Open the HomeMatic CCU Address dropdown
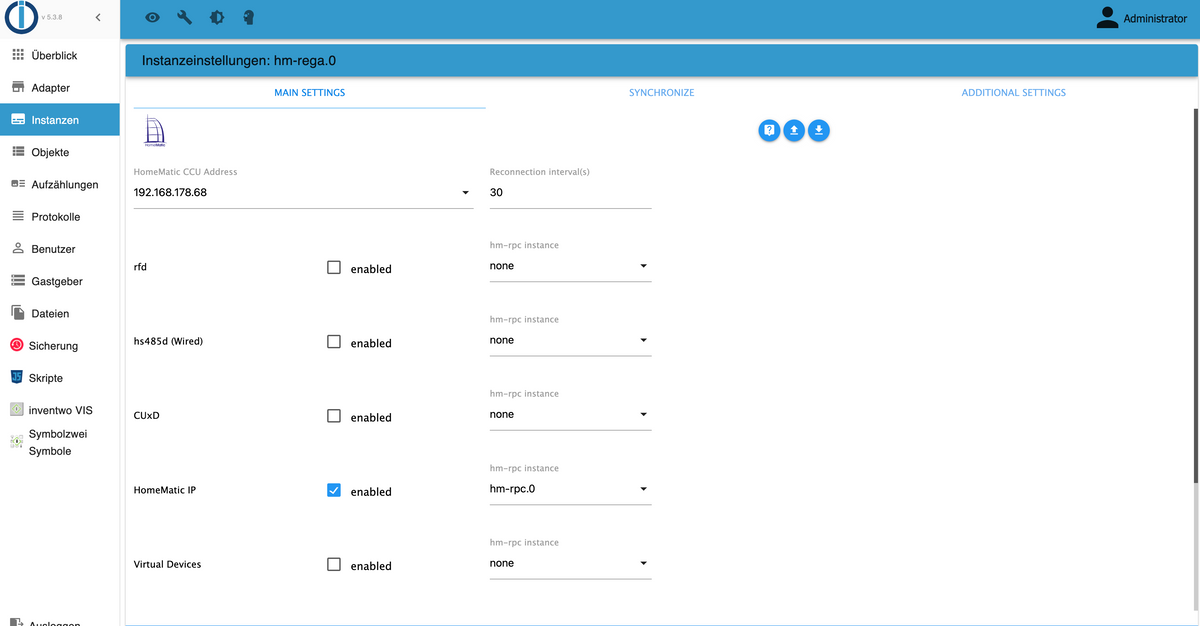 point(303,192)
